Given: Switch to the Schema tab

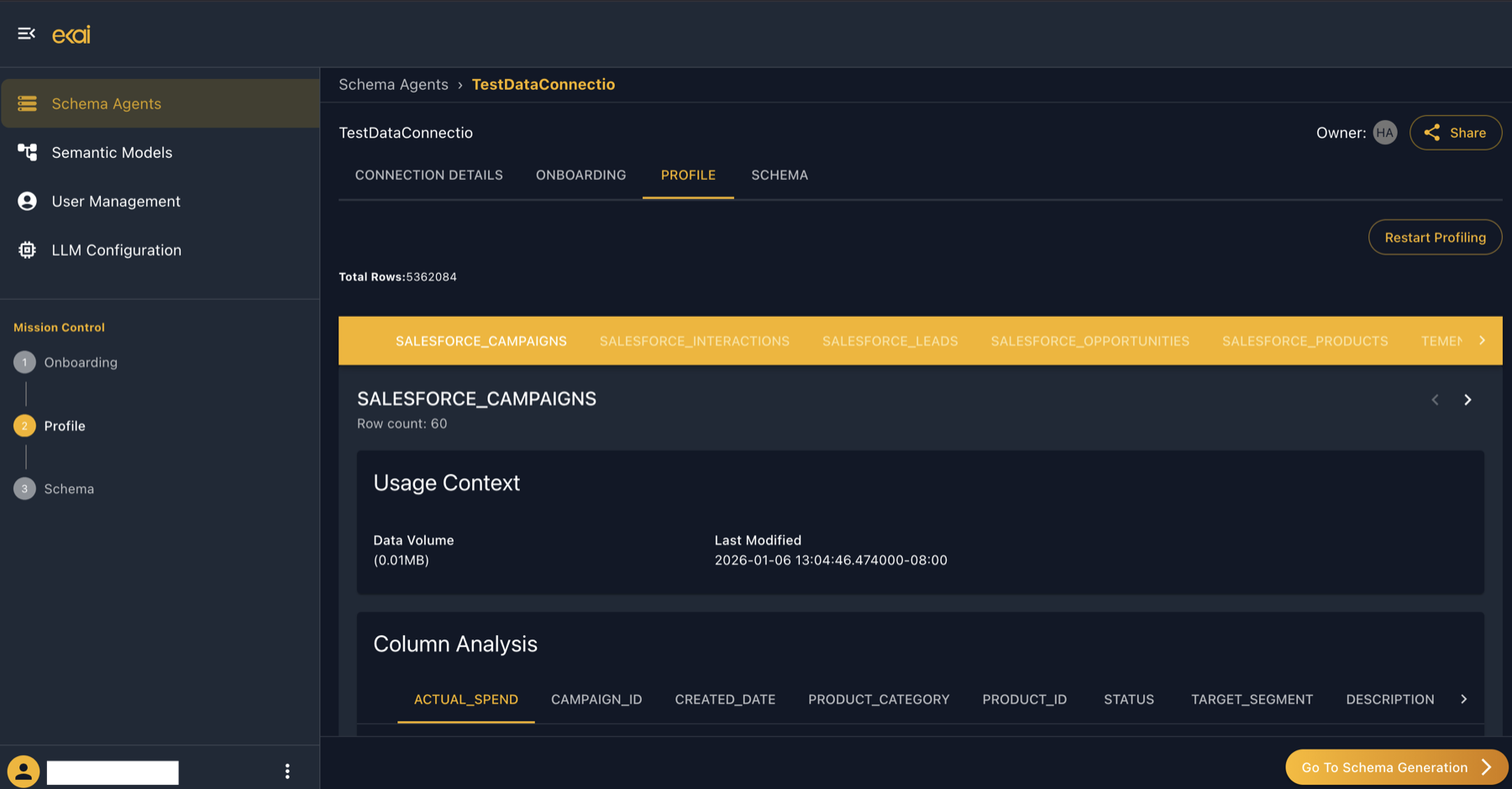Looking at the screenshot, I should pos(780,175).
